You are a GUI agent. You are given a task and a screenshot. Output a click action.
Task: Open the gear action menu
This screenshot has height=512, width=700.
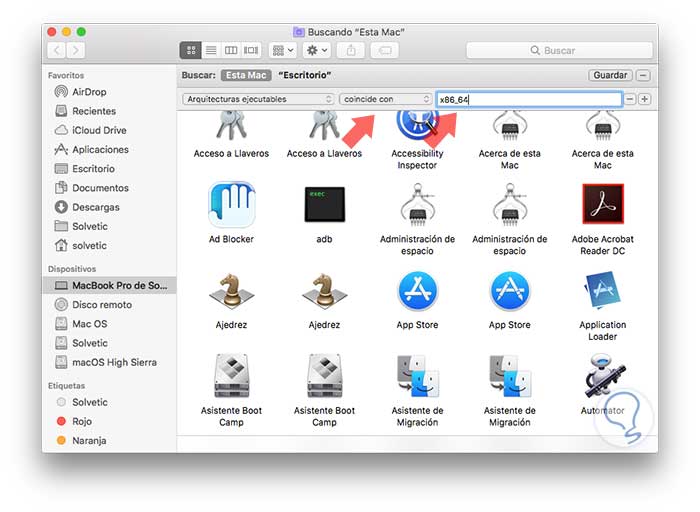tap(317, 50)
